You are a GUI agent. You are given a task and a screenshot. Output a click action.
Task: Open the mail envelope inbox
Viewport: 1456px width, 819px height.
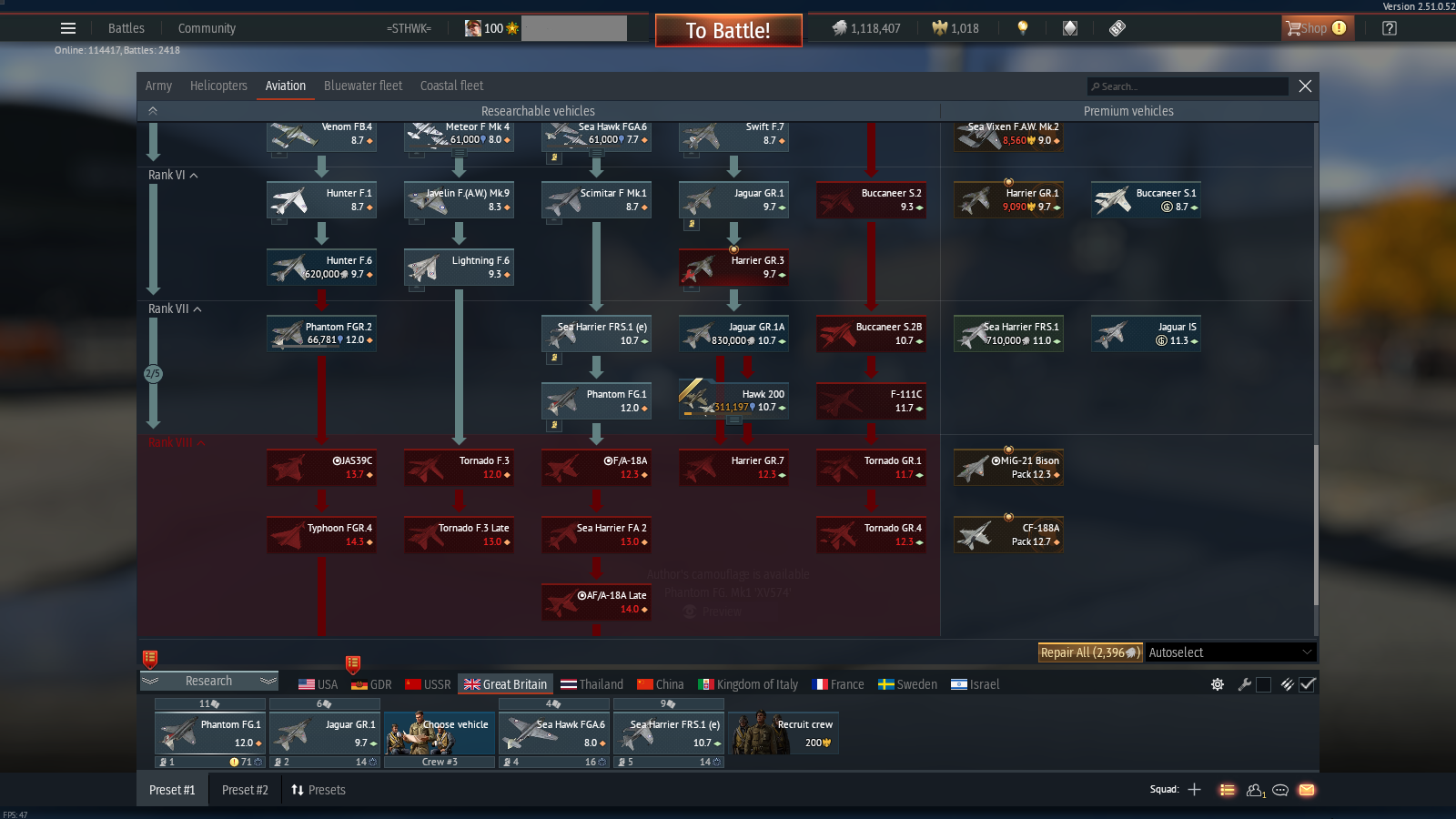(x=1307, y=790)
